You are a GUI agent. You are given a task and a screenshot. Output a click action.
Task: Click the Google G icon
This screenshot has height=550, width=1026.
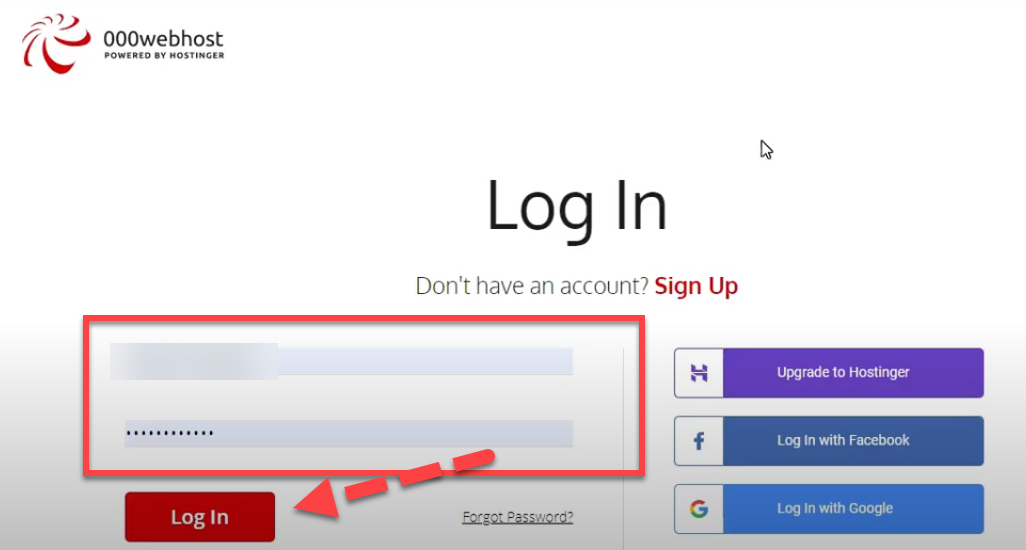[699, 509]
